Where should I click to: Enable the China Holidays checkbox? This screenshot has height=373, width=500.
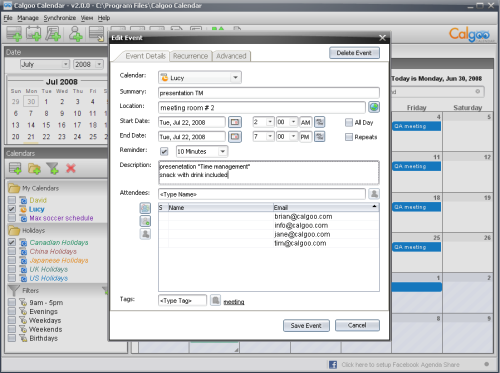12,251
